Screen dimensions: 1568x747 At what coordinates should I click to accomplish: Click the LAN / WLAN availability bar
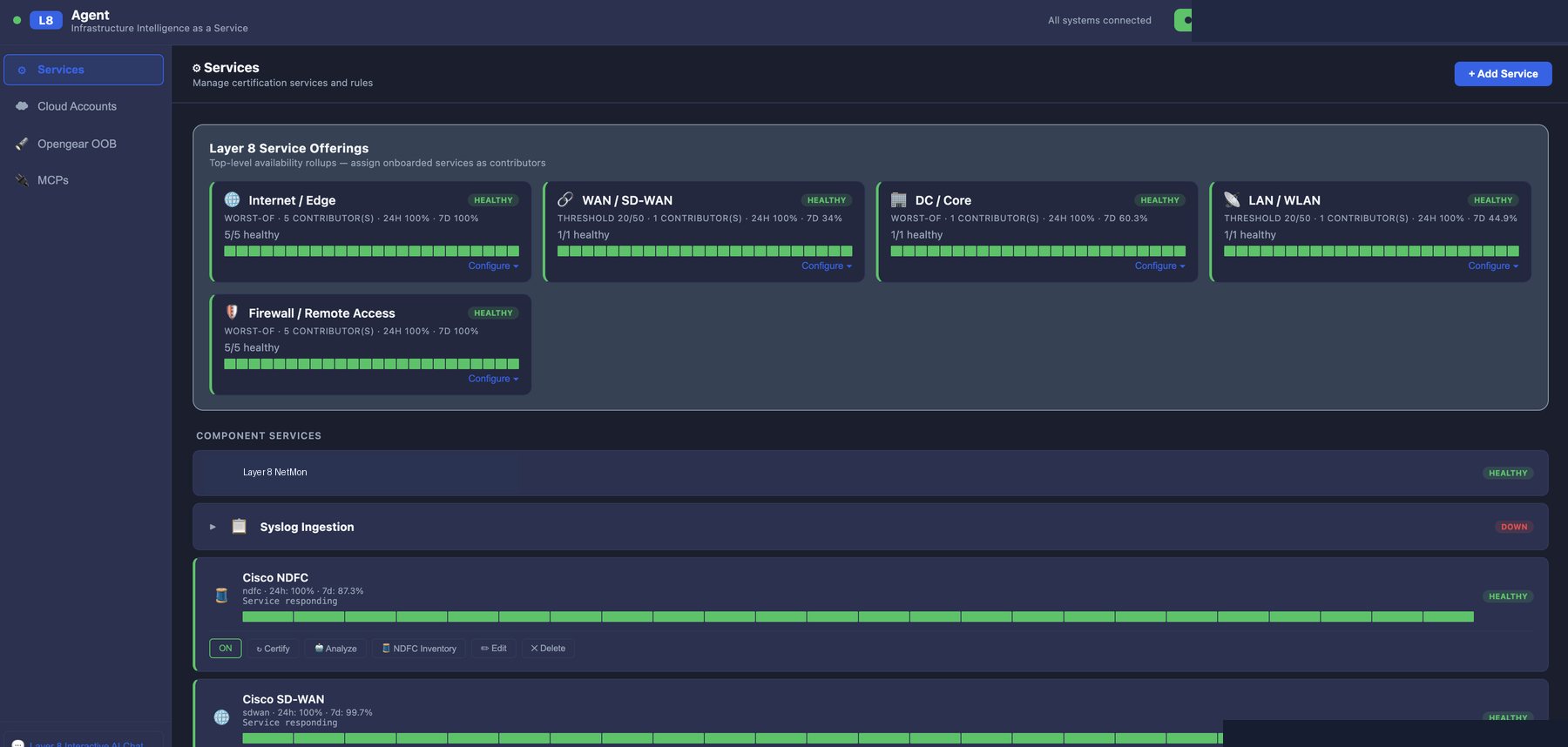[x=1371, y=251]
